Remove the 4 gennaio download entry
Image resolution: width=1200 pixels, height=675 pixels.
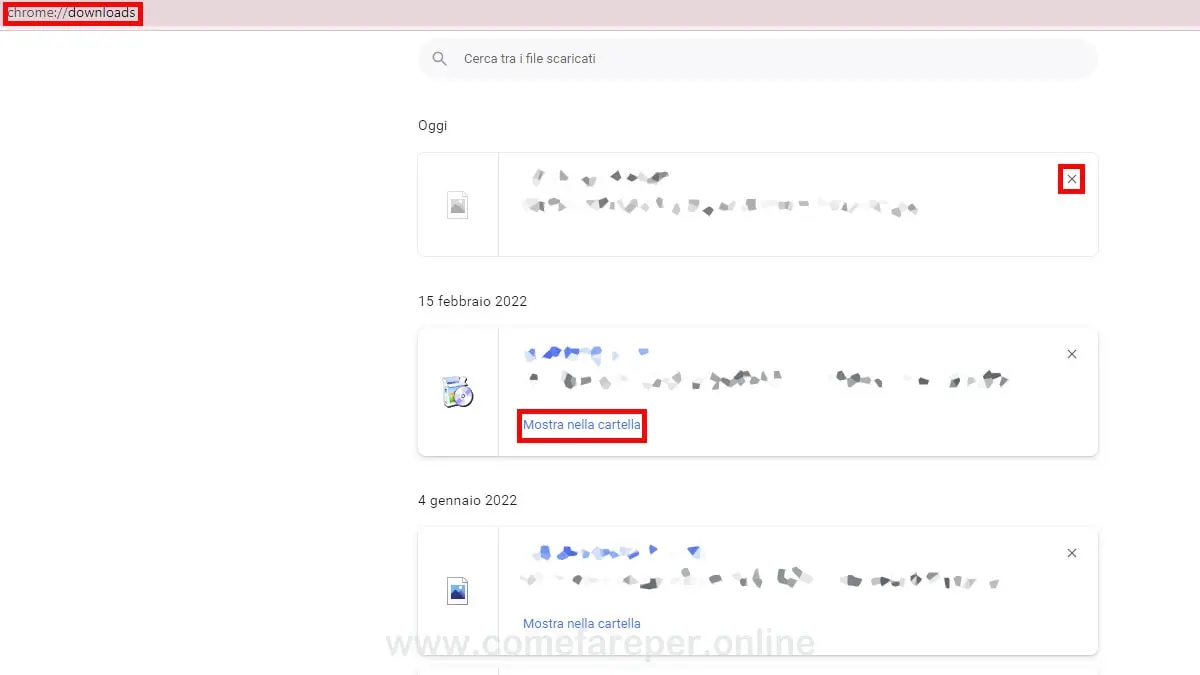pos(1071,553)
